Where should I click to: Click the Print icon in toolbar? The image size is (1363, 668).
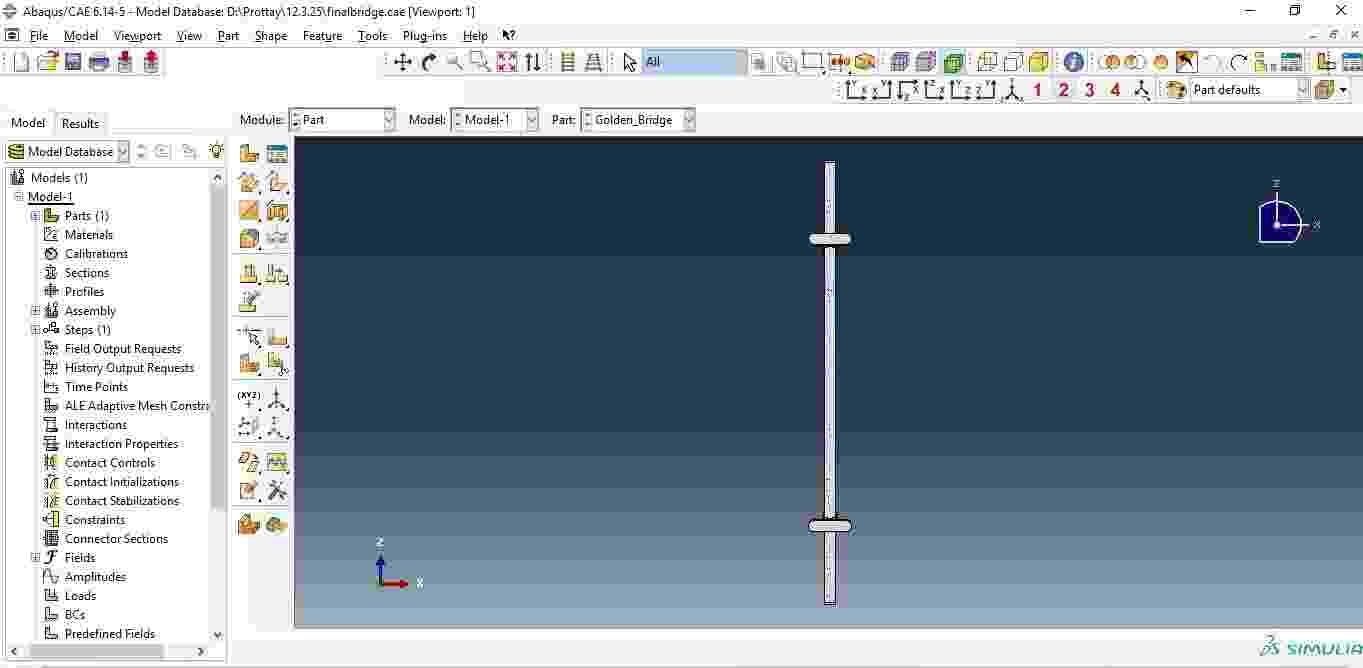pos(99,62)
